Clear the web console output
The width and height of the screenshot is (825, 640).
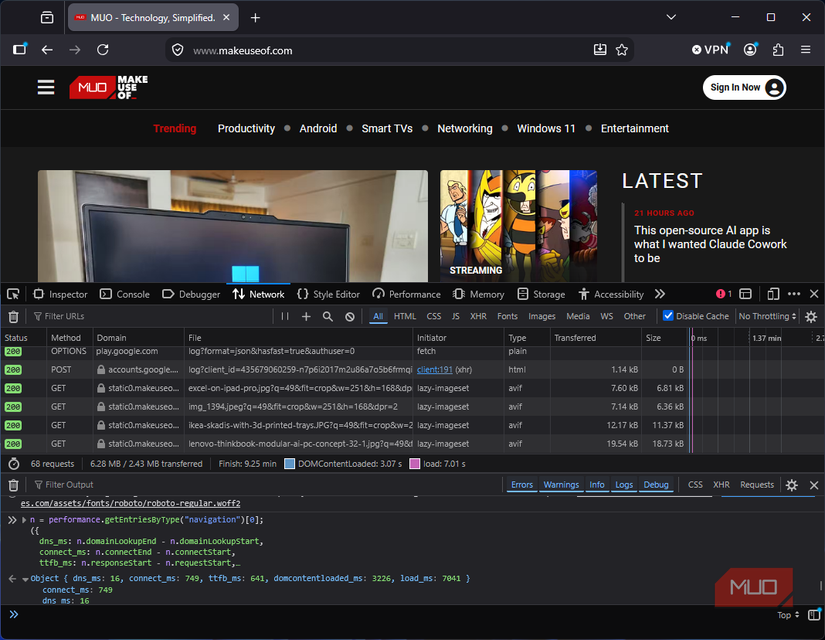pos(13,485)
